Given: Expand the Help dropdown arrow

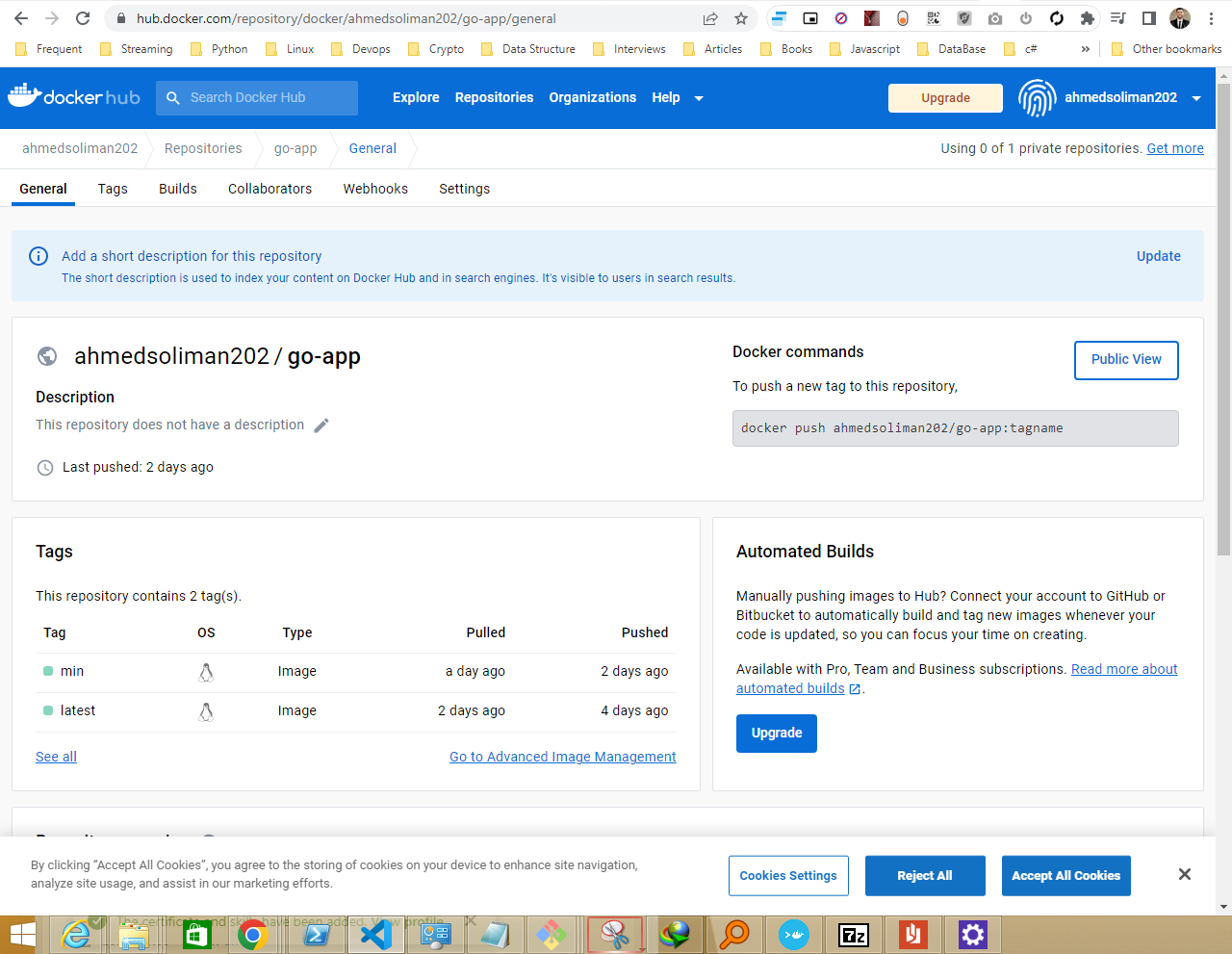Looking at the screenshot, I should click(699, 98).
